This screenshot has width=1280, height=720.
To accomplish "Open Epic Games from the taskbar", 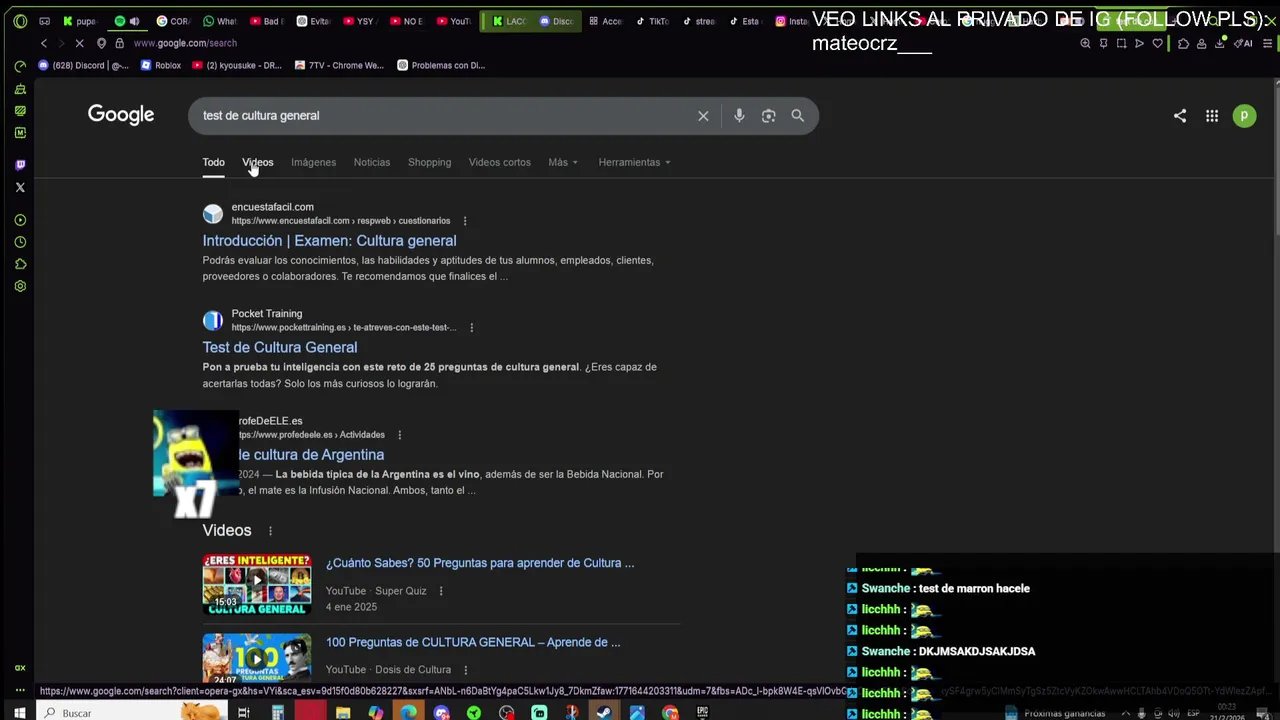I will 702,713.
